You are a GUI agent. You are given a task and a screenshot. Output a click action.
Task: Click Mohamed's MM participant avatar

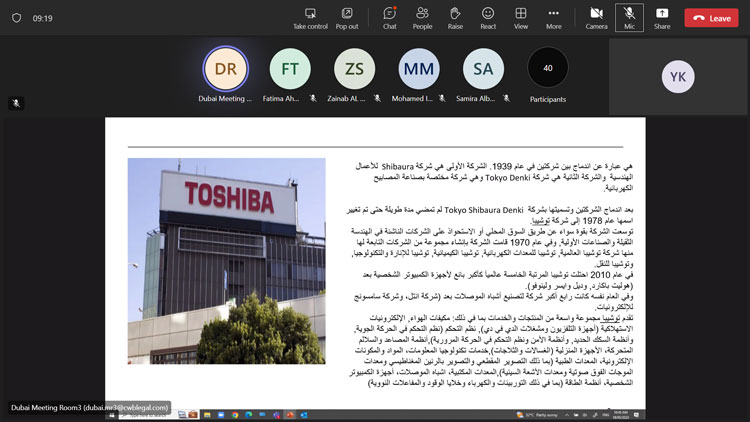(x=418, y=68)
